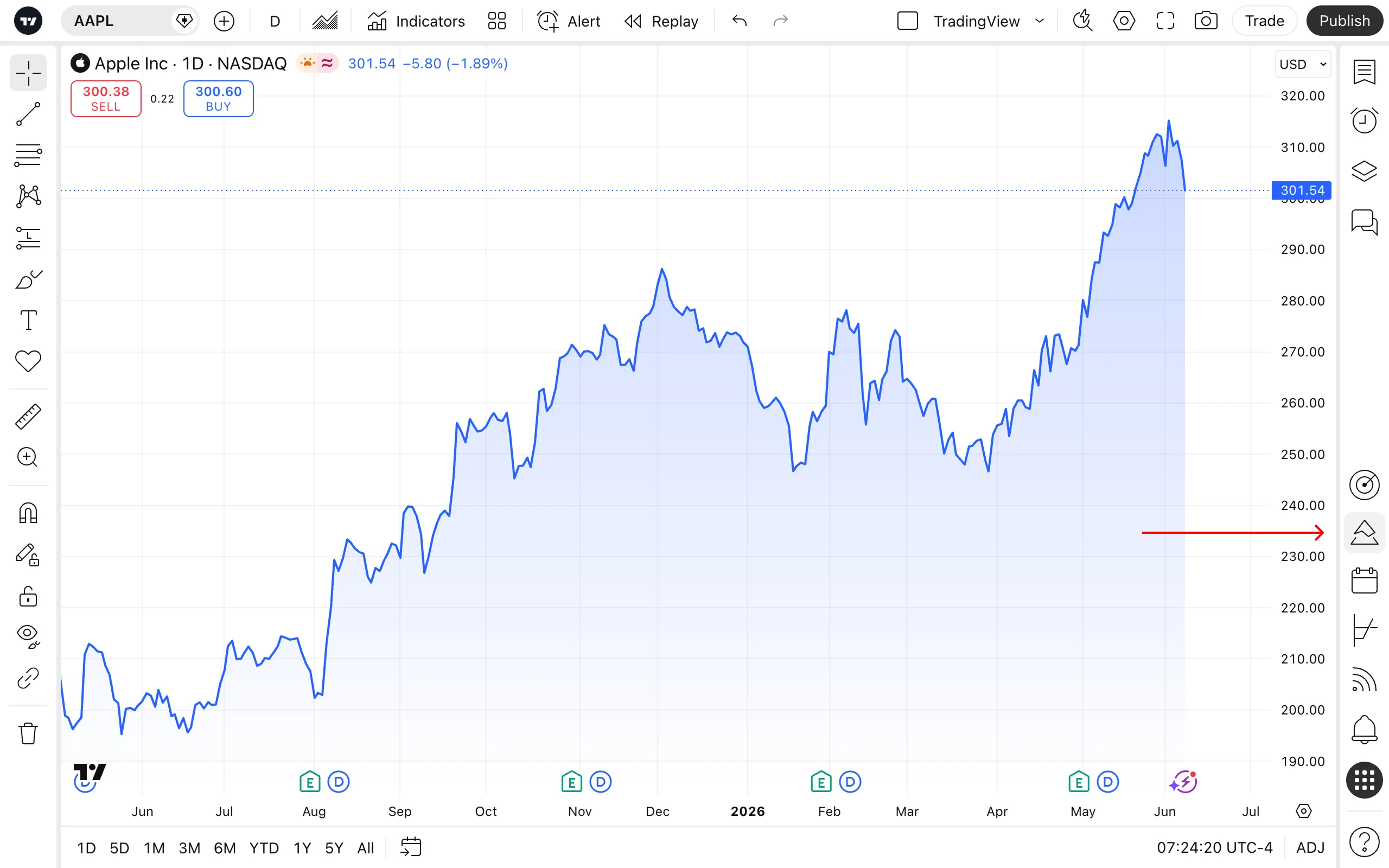Open the Fibonacci retracement tools
The image size is (1389, 868).
(x=28, y=156)
